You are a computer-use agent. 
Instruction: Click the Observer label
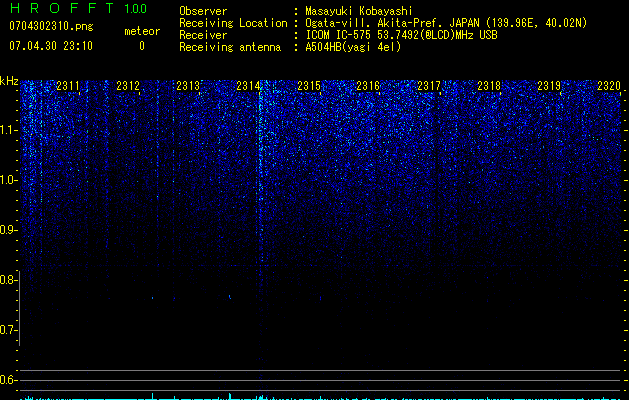coord(203,11)
